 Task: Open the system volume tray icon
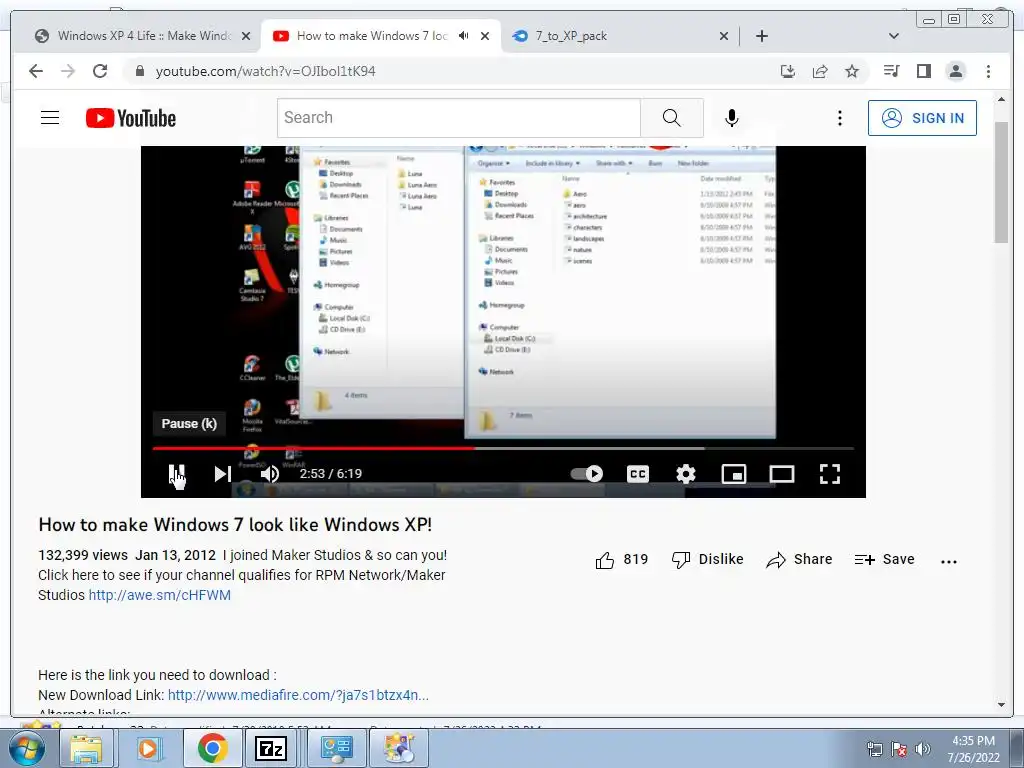point(923,749)
